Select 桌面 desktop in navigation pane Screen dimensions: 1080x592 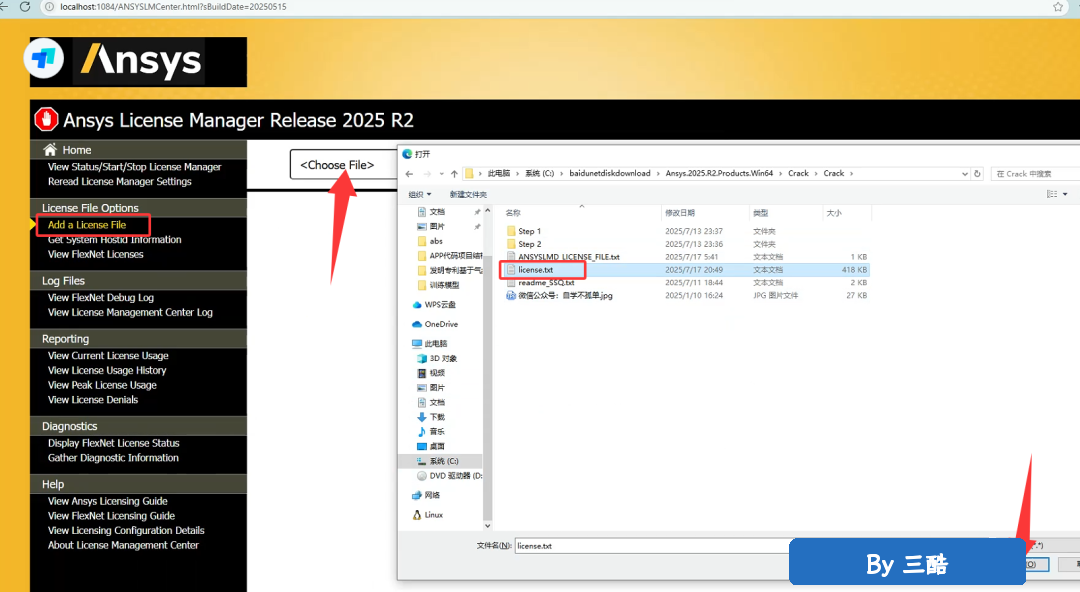(x=431, y=447)
